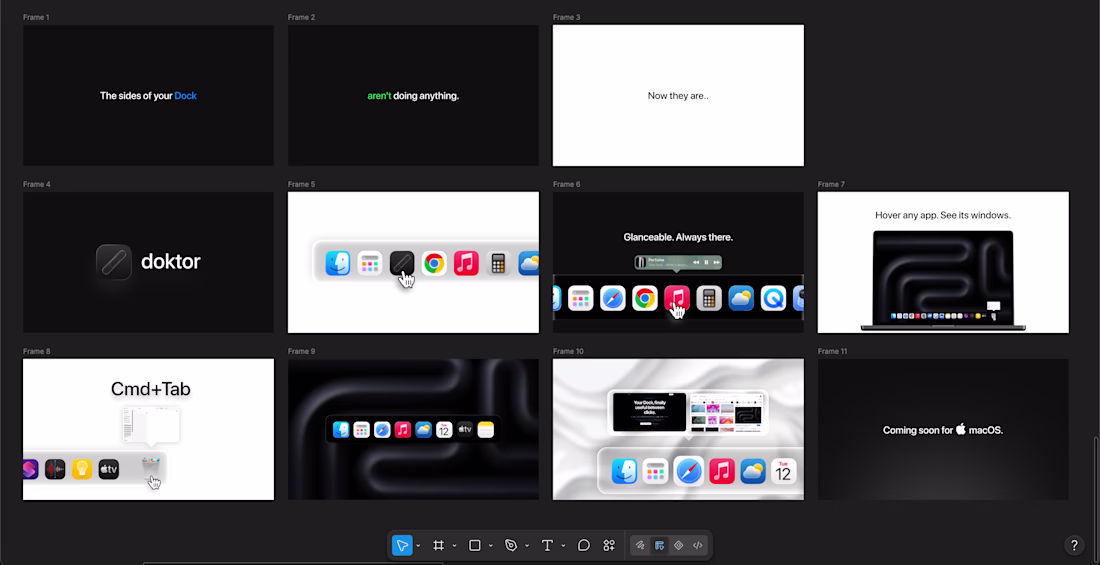Select the Pen tool
1100x565 pixels.
pos(511,545)
